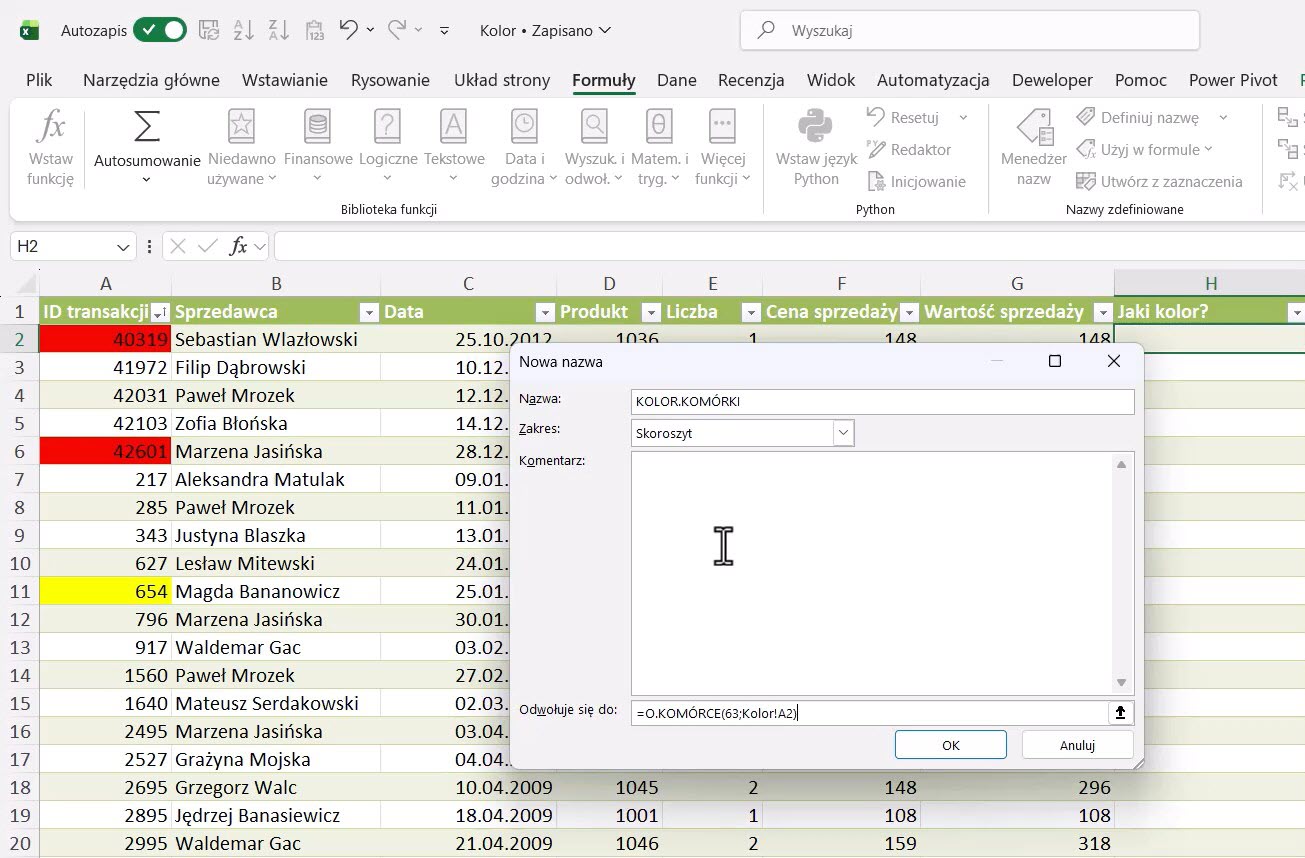Click Python Inicjowanie button
The height and width of the screenshot is (858, 1305).
pyautogui.click(x=916, y=182)
